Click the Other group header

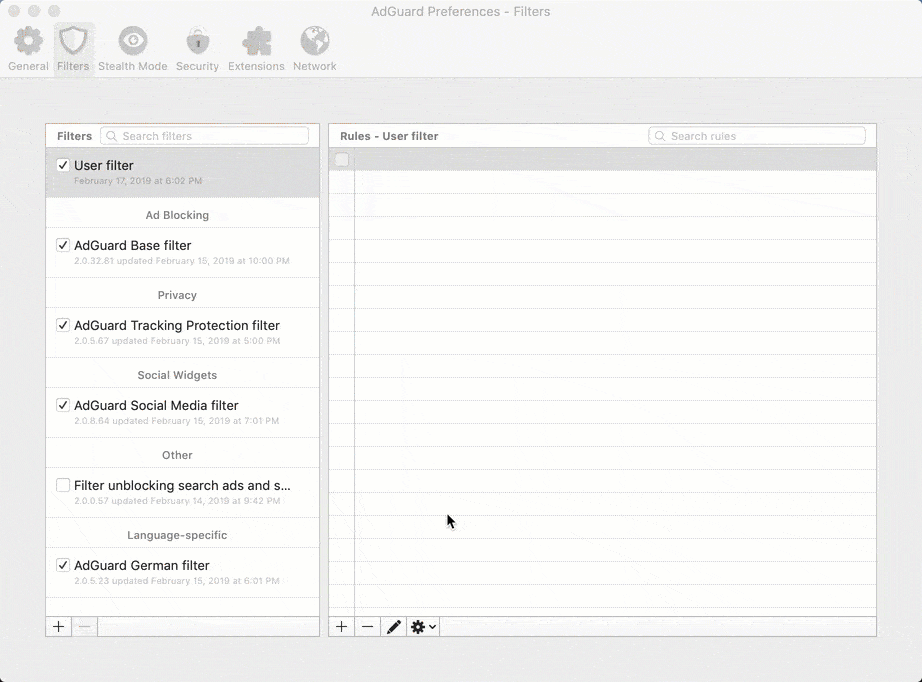pyautogui.click(x=177, y=455)
